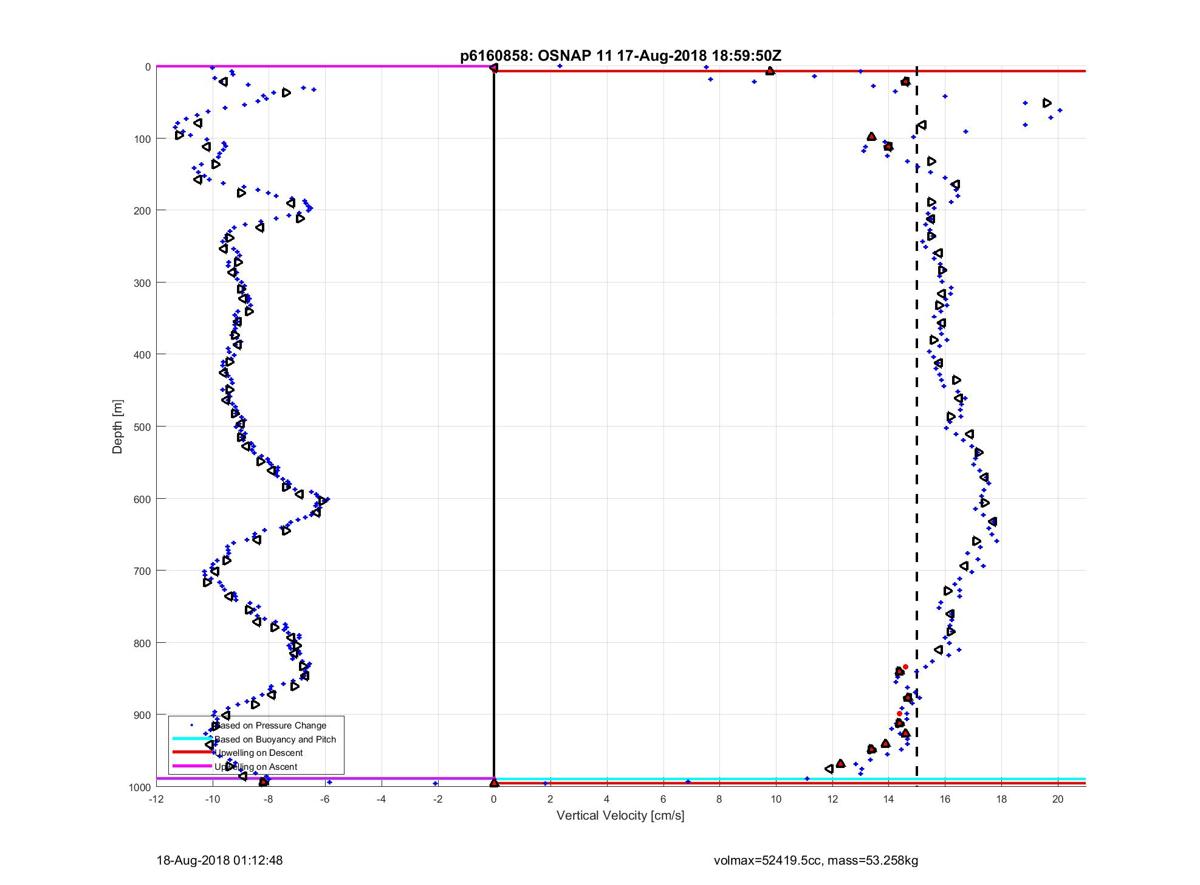The height and width of the screenshot is (885, 1200).
Task: Click the '300' depth axis tick label
Action: click(141, 283)
